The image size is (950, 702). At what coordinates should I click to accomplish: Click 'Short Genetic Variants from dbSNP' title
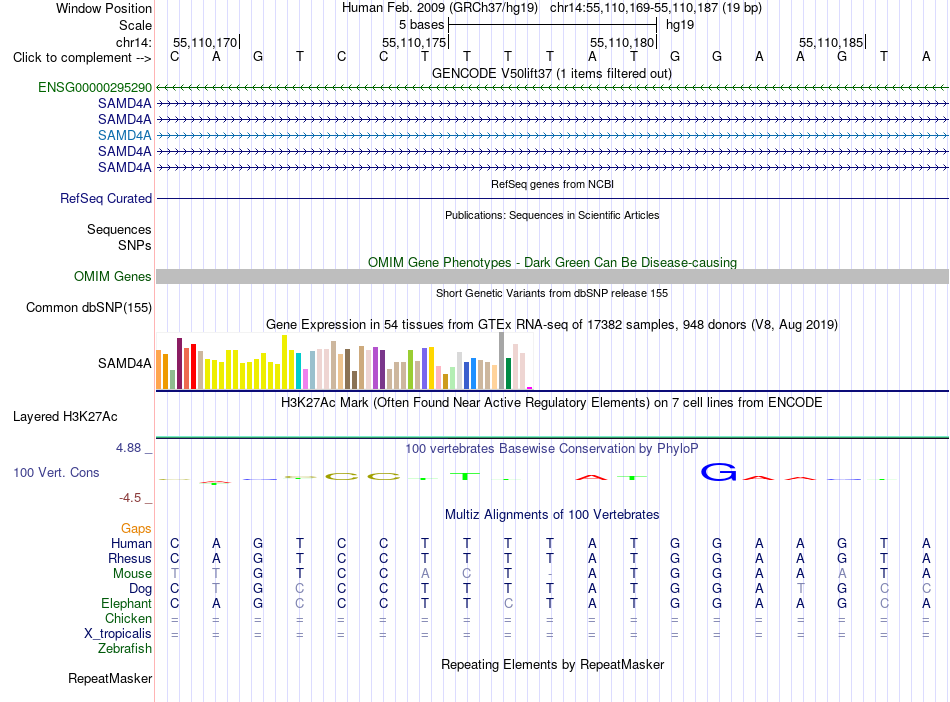[x=552, y=293]
